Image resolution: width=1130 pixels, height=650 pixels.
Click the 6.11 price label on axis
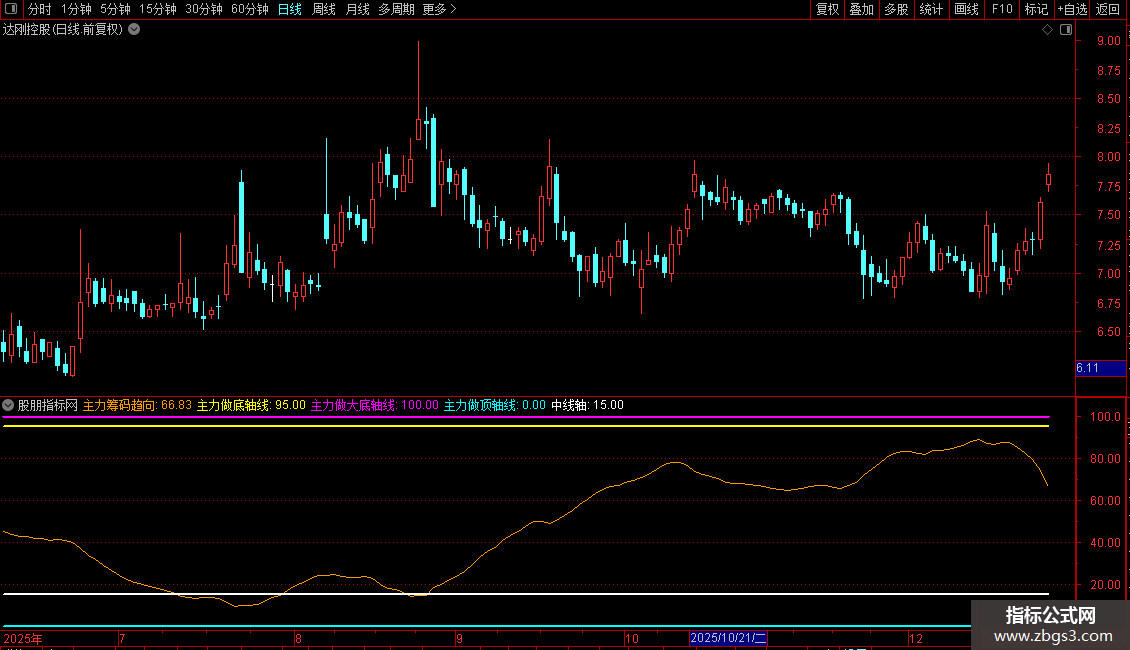pos(1088,368)
